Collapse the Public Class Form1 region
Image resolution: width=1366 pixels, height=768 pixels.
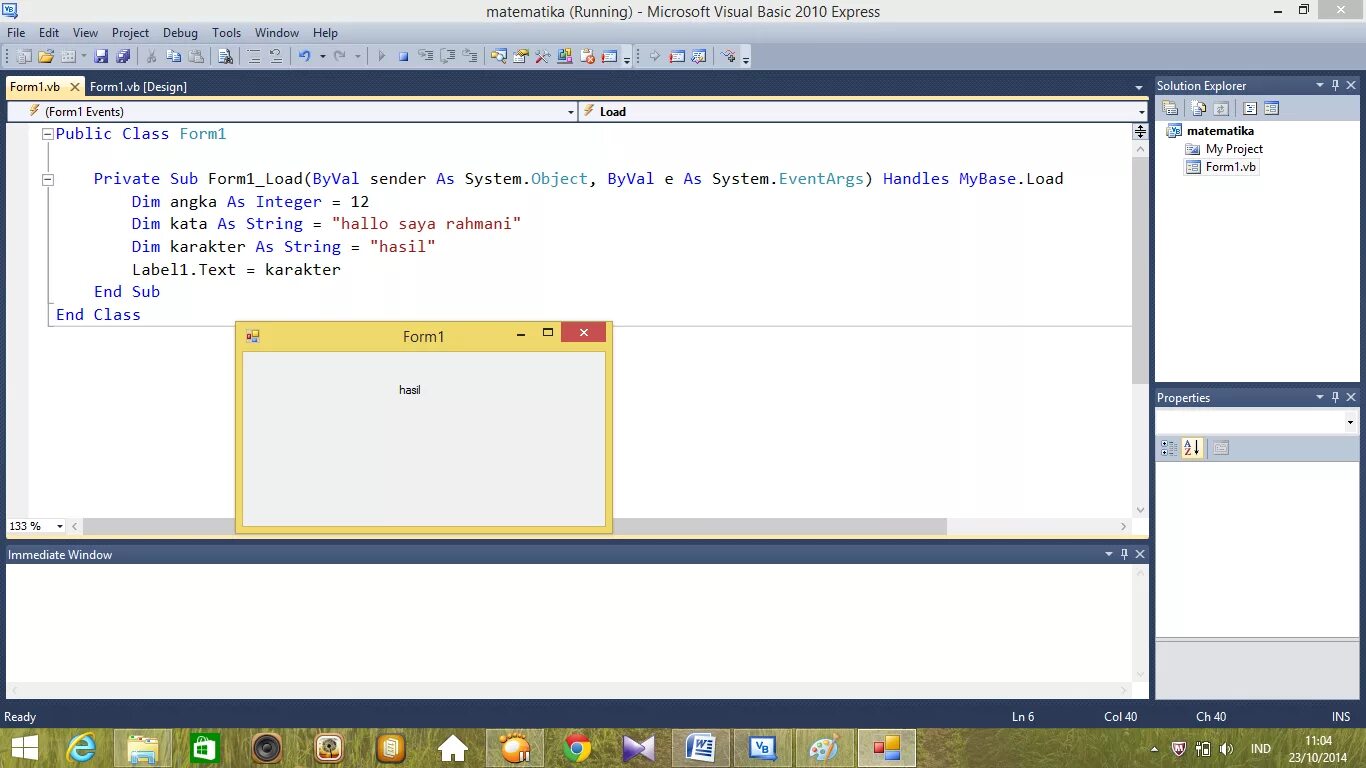click(x=47, y=134)
